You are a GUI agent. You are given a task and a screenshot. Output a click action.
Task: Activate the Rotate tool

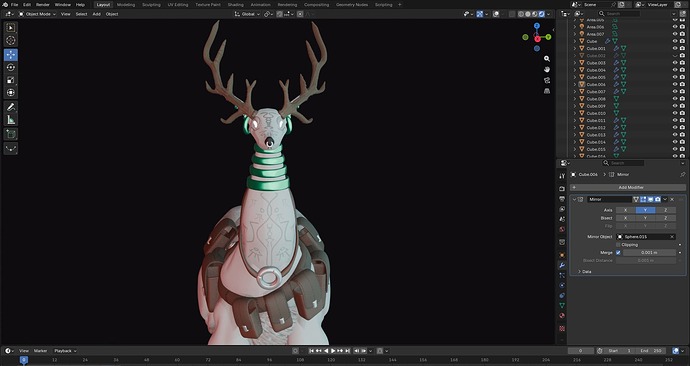tap(11, 67)
